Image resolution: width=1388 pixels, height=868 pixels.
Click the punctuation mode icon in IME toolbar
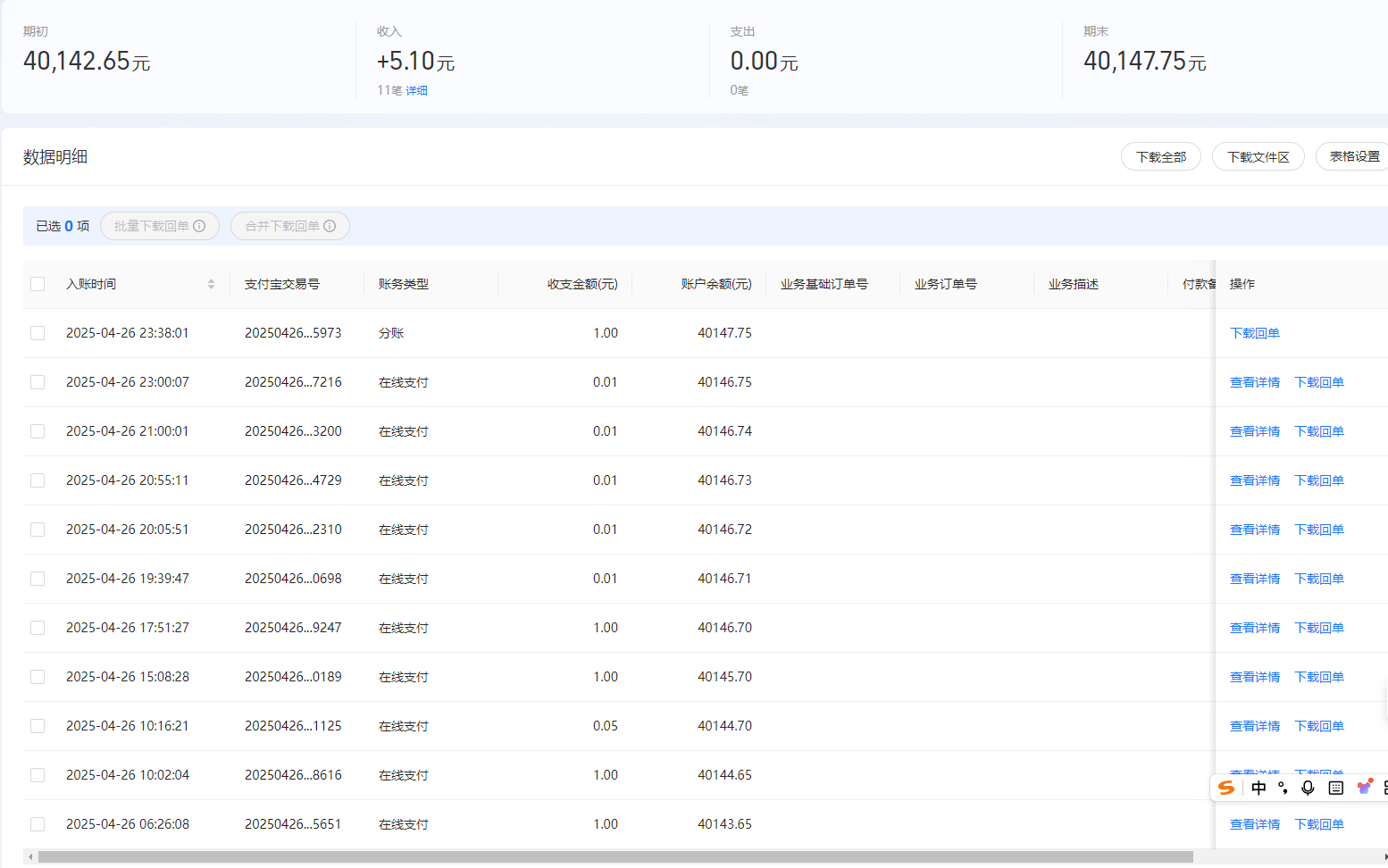pos(1283,788)
